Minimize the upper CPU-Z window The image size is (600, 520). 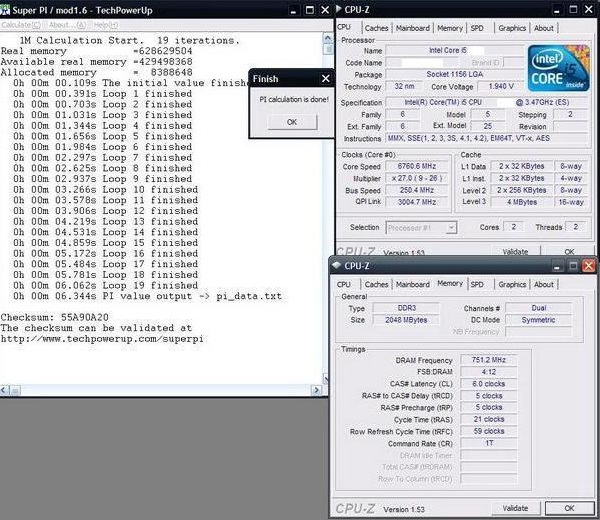pyautogui.click(x=557, y=10)
